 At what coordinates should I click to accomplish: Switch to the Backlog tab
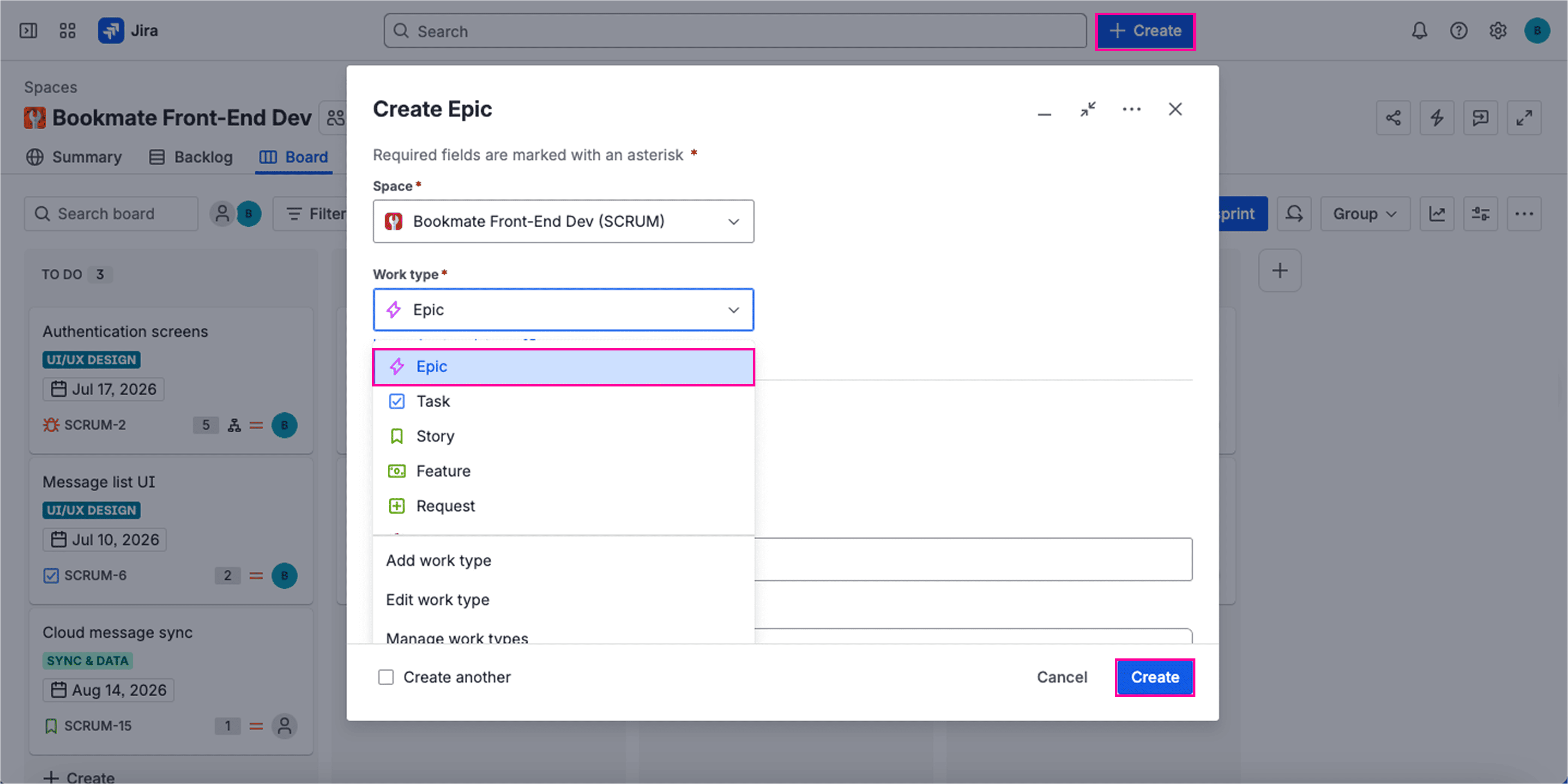pyautogui.click(x=191, y=157)
